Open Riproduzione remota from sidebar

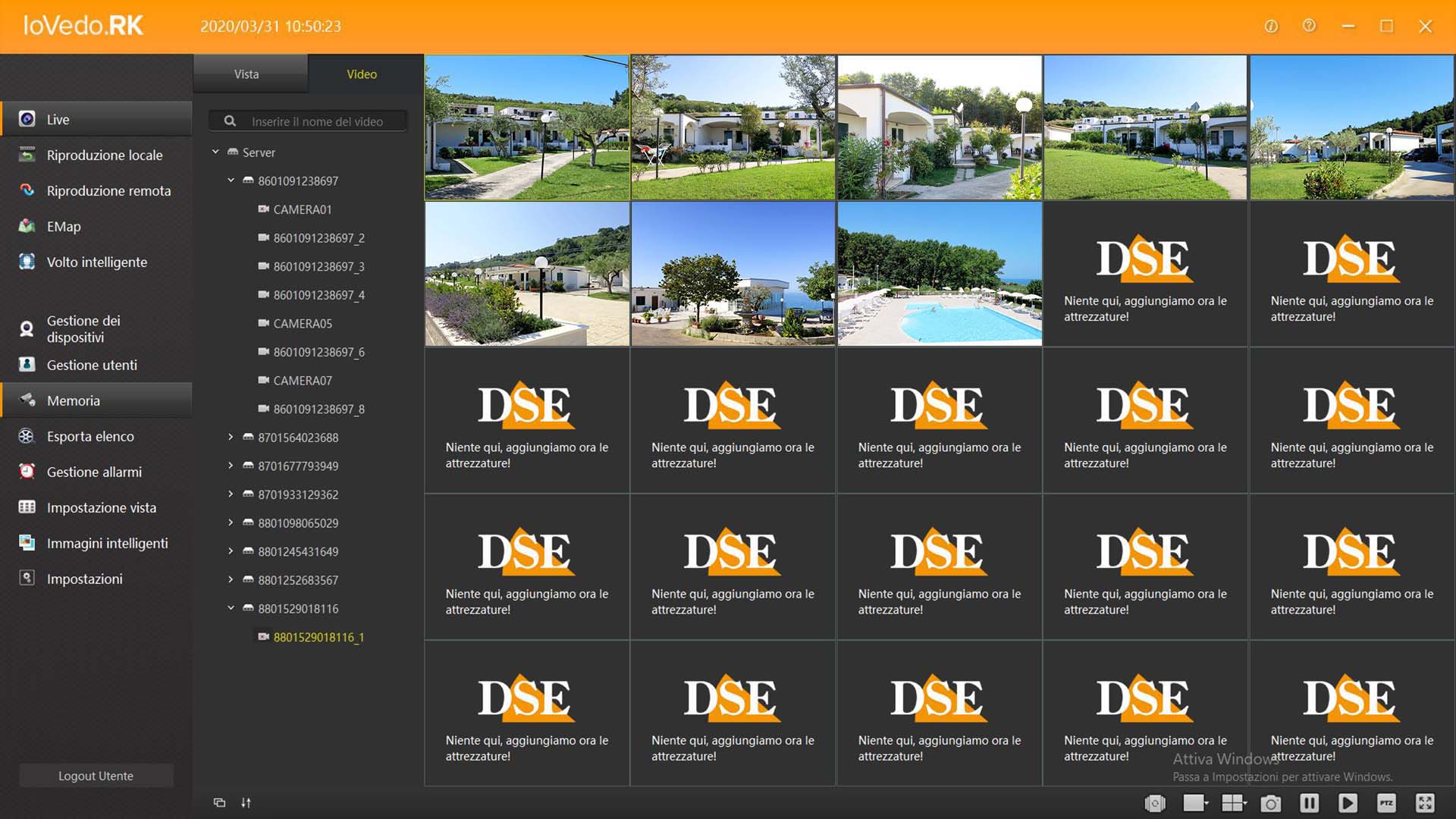pos(108,190)
